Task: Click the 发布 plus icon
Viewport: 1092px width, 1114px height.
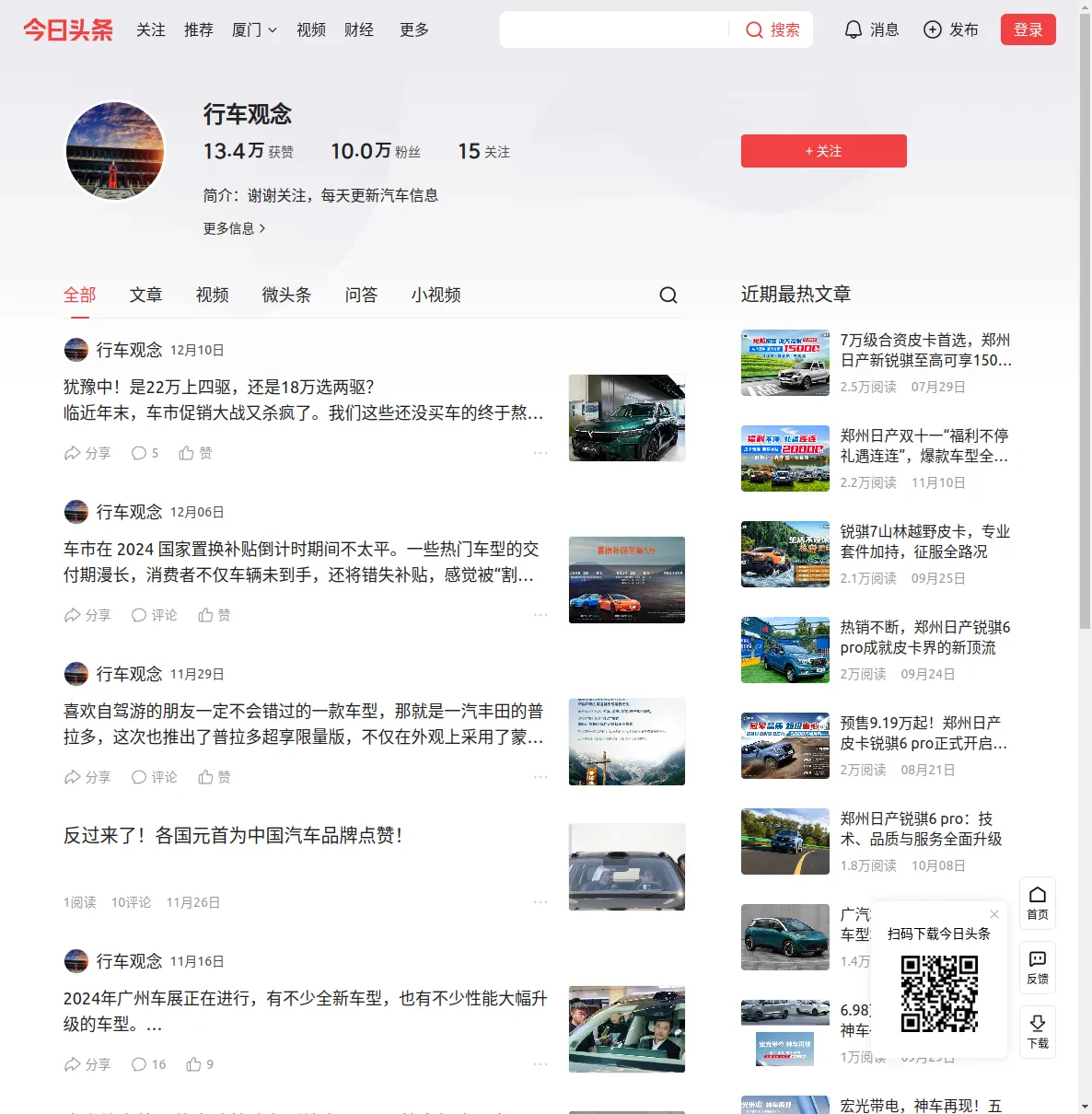Action: (x=933, y=30)
